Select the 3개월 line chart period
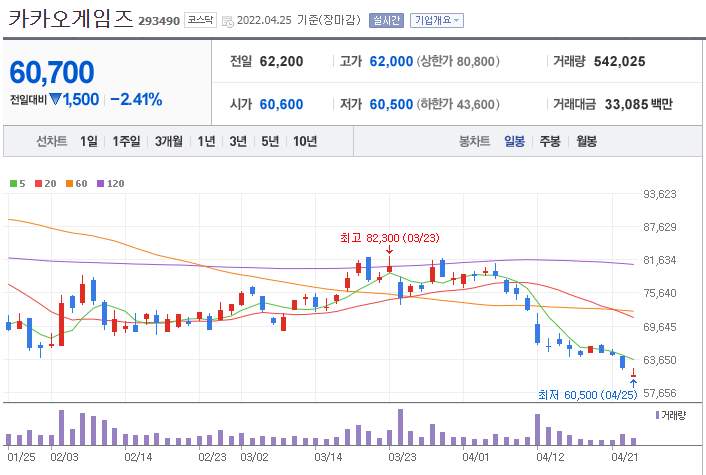 (x=168, y=141)
